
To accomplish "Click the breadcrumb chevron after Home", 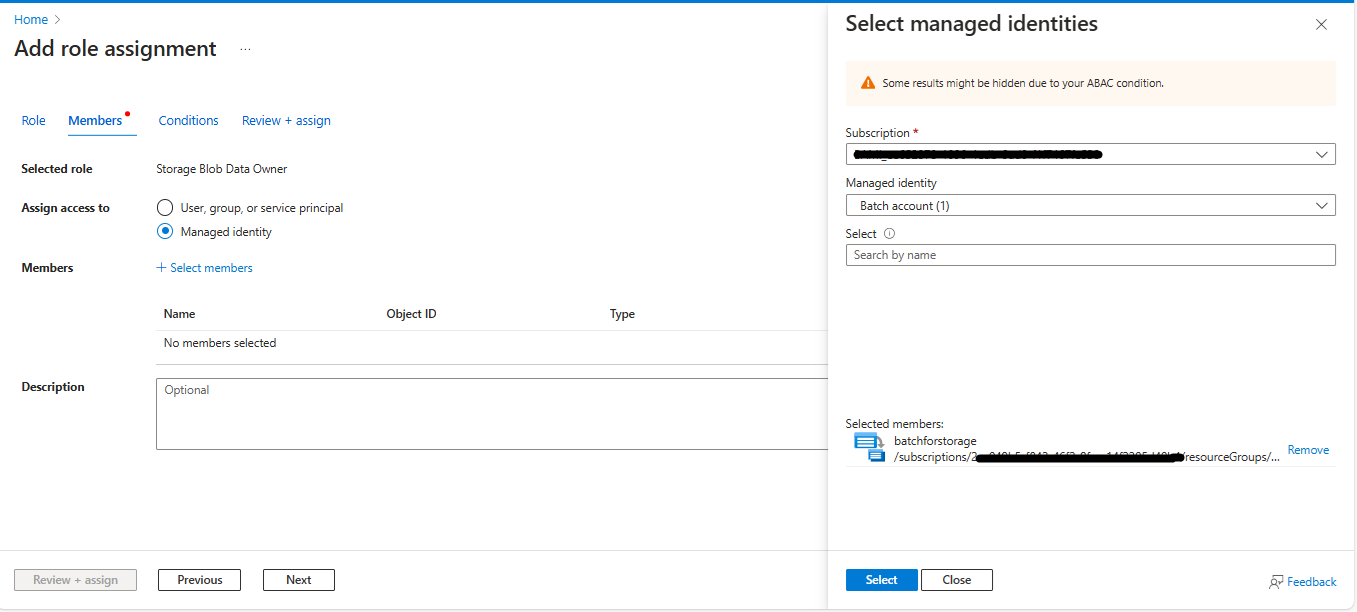I will [x=55, y=19].
